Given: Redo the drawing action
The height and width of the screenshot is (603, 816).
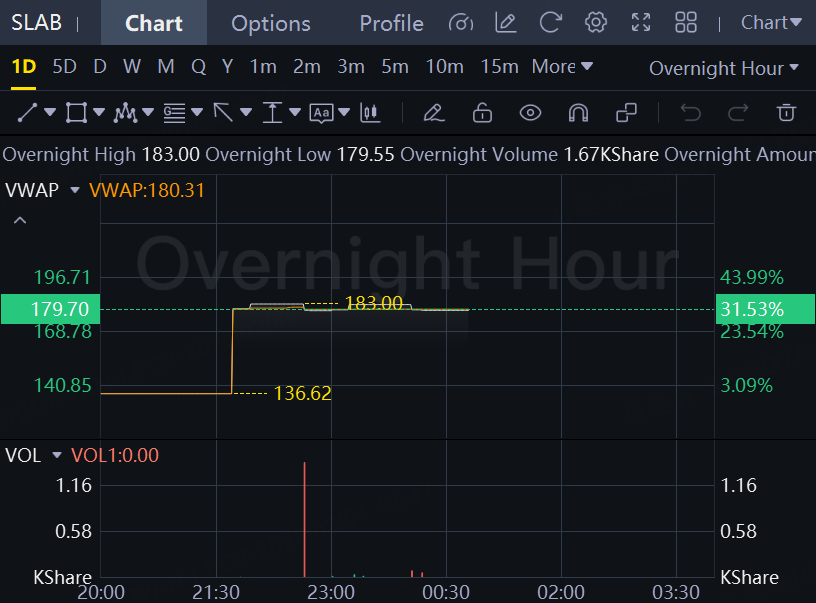Looking at the screenshot, I should tap(738, 112).
